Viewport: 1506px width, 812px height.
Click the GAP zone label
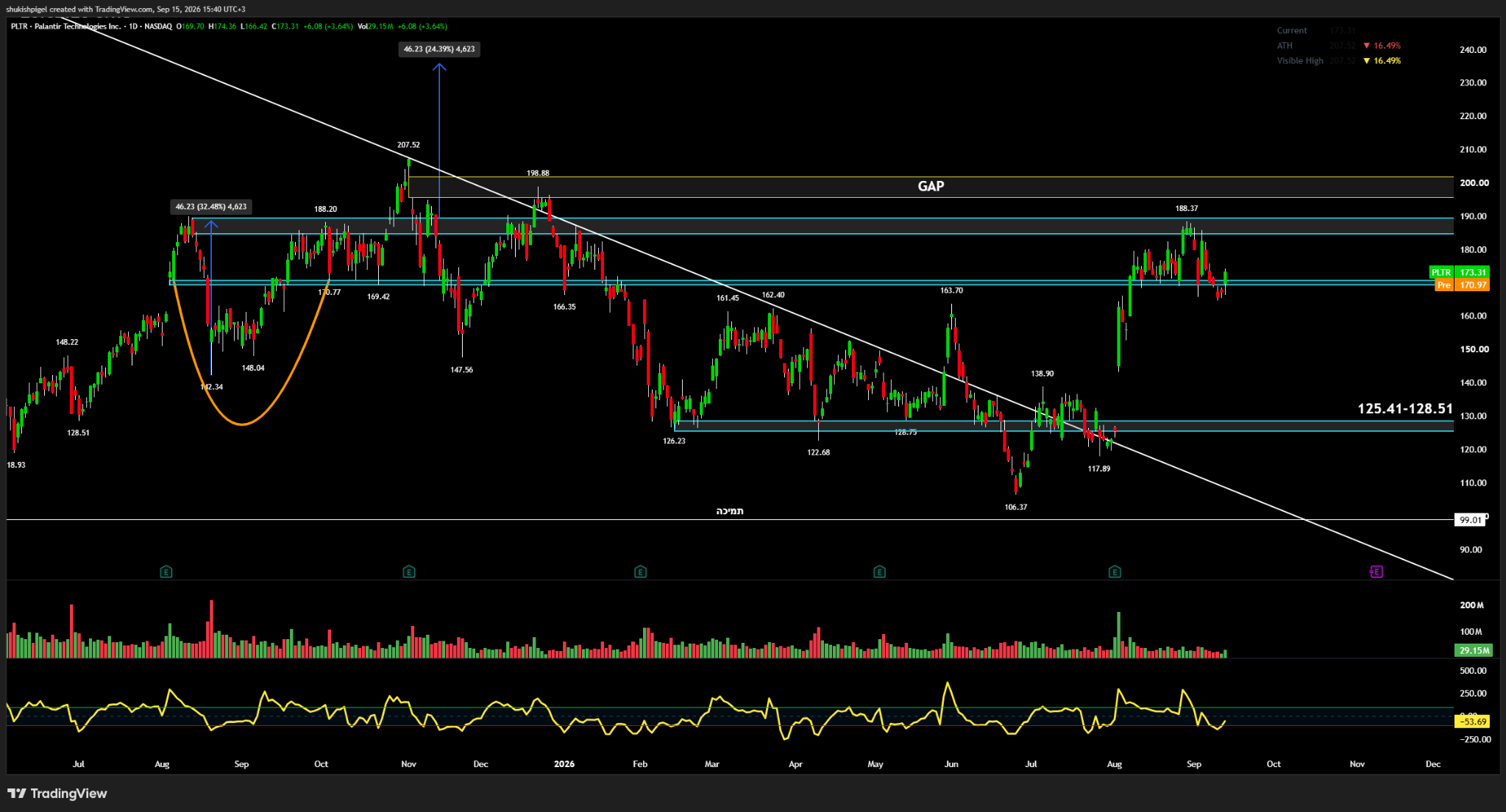[931, 186]
